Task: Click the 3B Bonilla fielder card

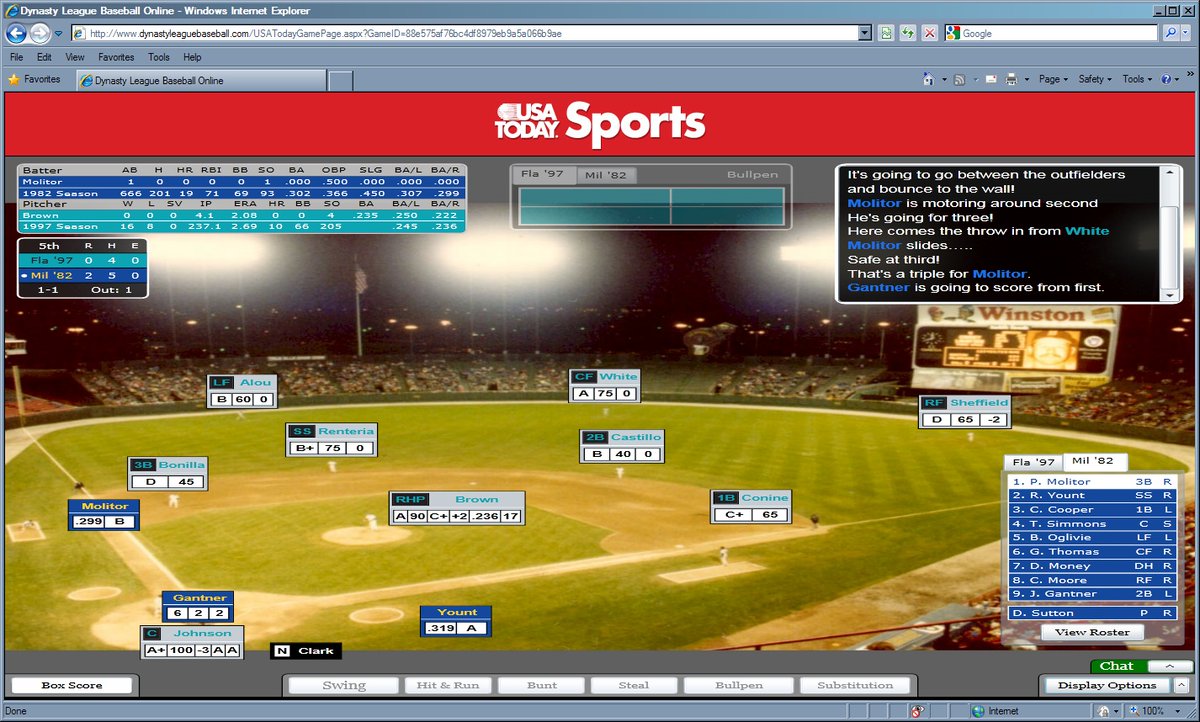Action: [168, 473]
